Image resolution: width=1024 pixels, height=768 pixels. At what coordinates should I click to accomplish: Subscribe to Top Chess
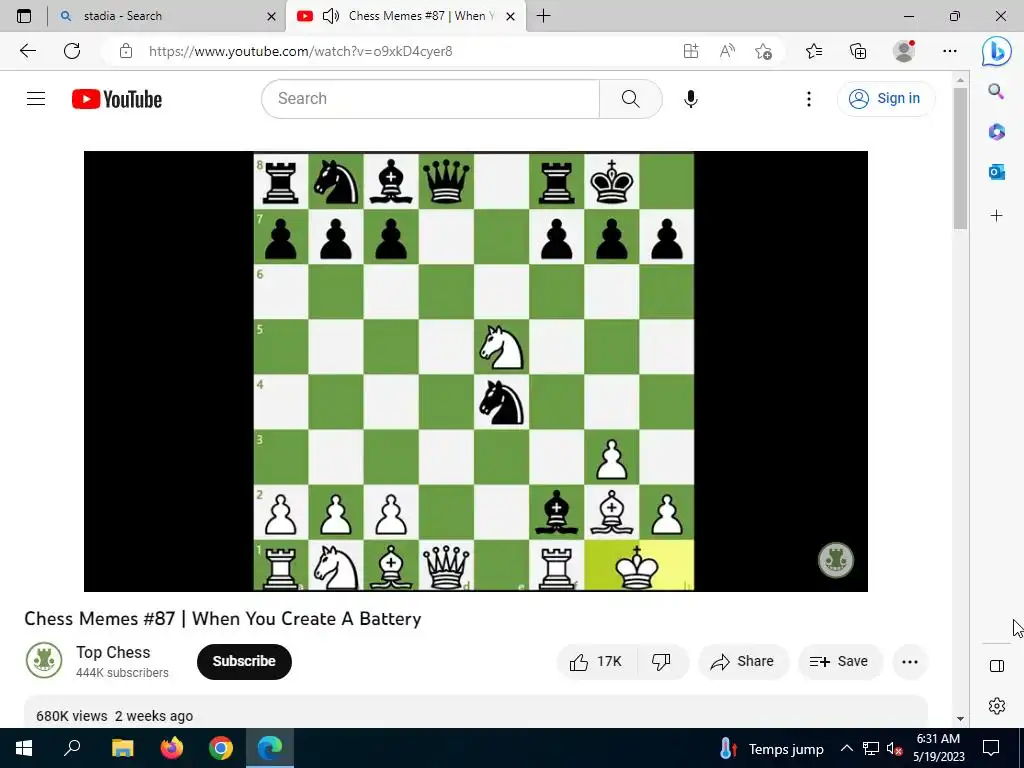tap(244, 662)
